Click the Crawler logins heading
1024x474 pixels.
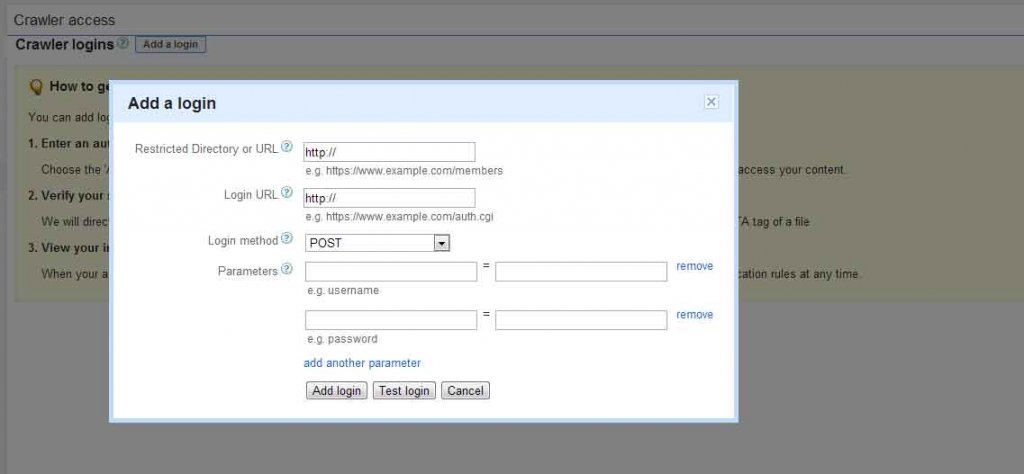(65, 45)
